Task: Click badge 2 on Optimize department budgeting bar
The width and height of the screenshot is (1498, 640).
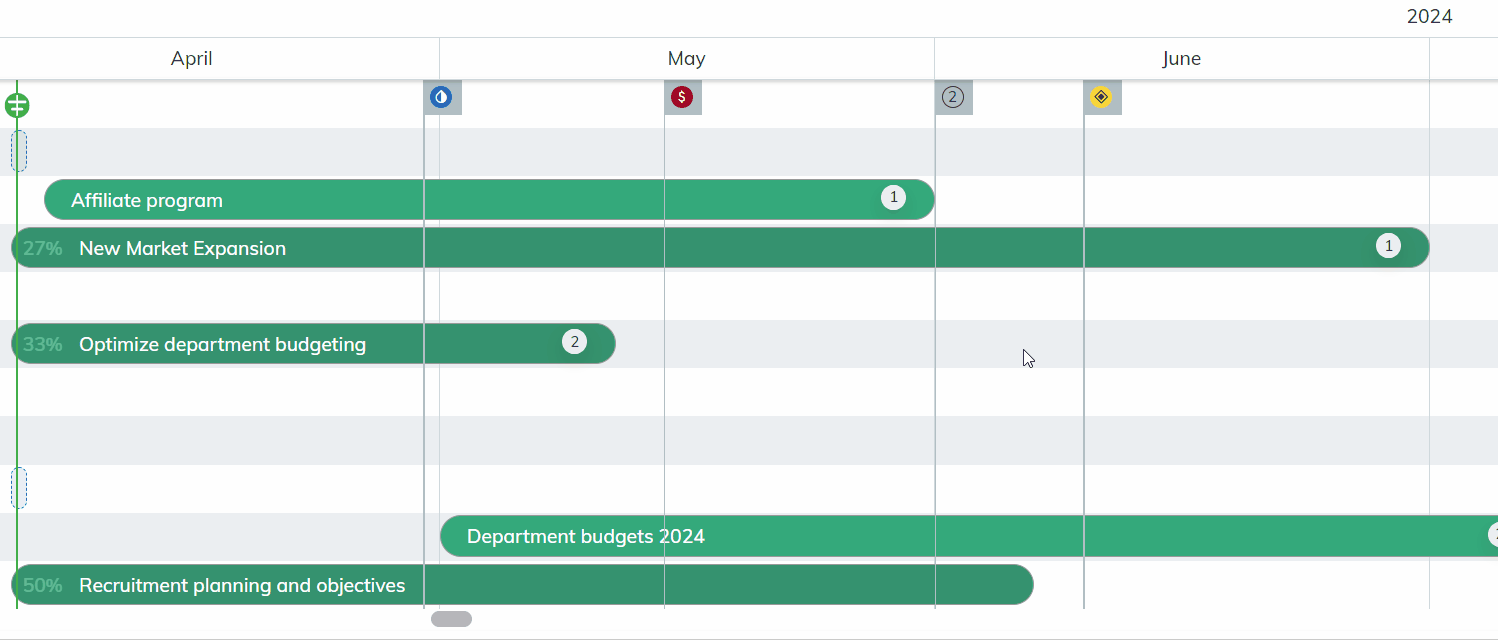Action: [574, 341]
